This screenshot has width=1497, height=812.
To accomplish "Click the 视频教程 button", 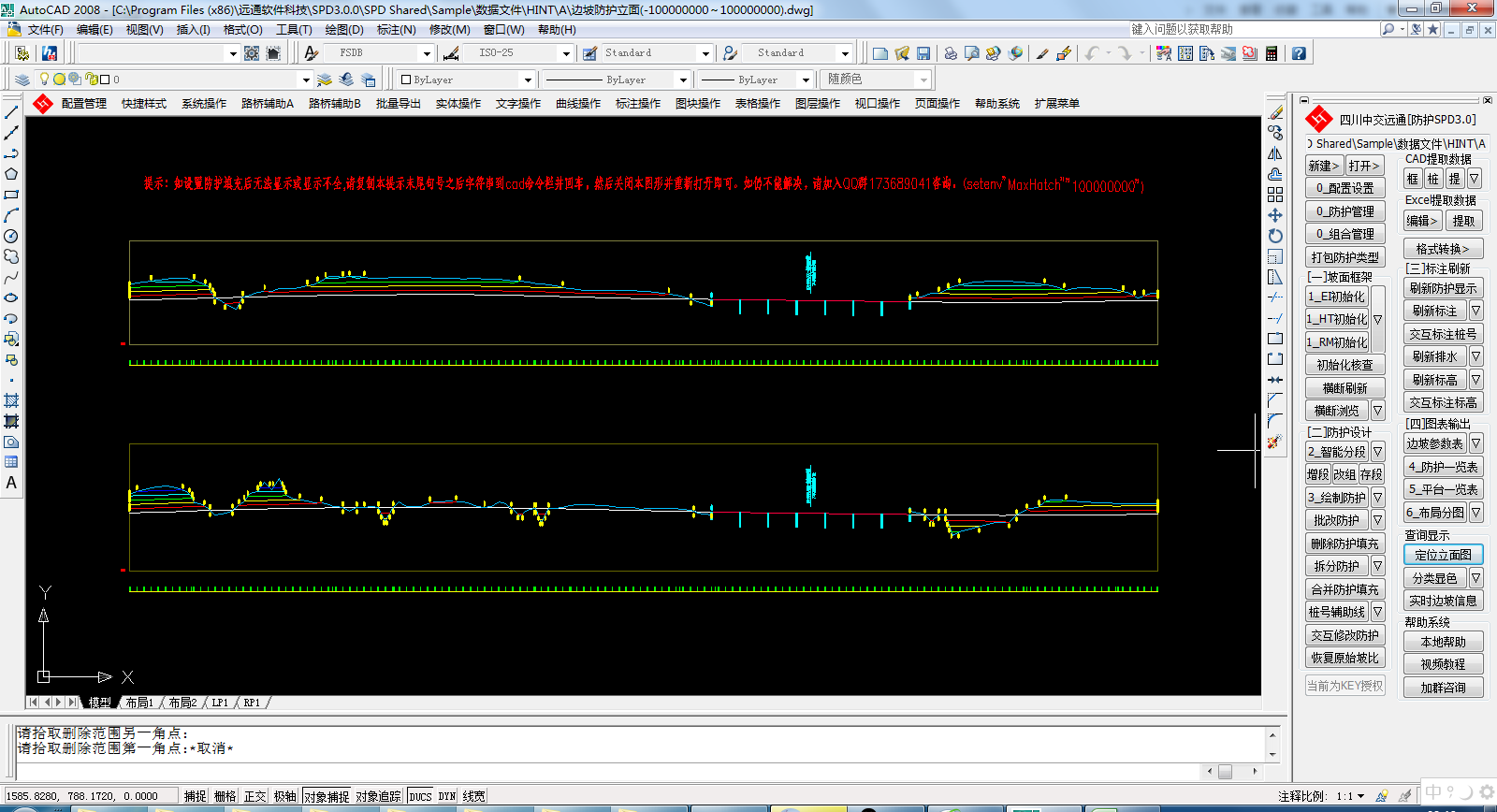I will 1444,664.
